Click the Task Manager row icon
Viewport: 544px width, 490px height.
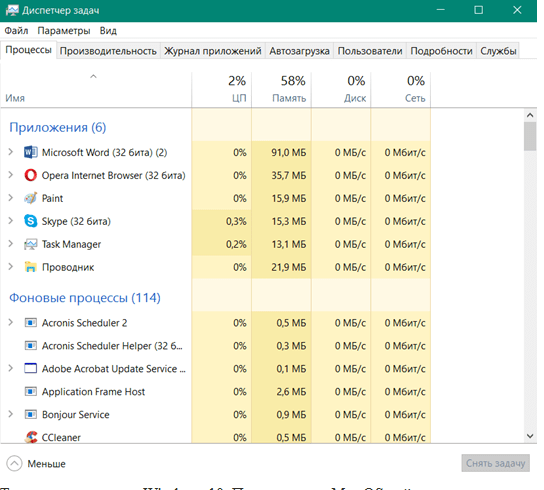point(31,244)
